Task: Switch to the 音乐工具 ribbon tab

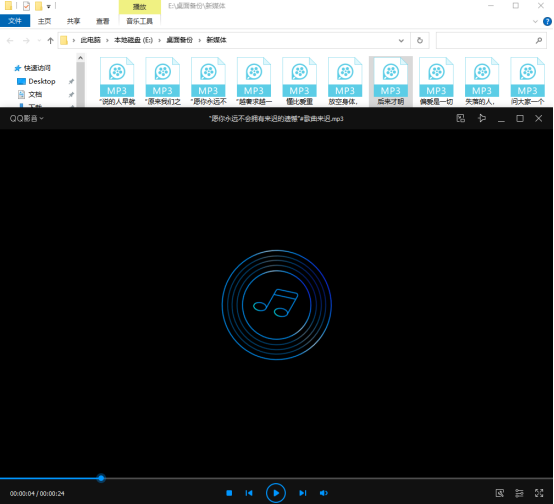Action: (140, 21)
